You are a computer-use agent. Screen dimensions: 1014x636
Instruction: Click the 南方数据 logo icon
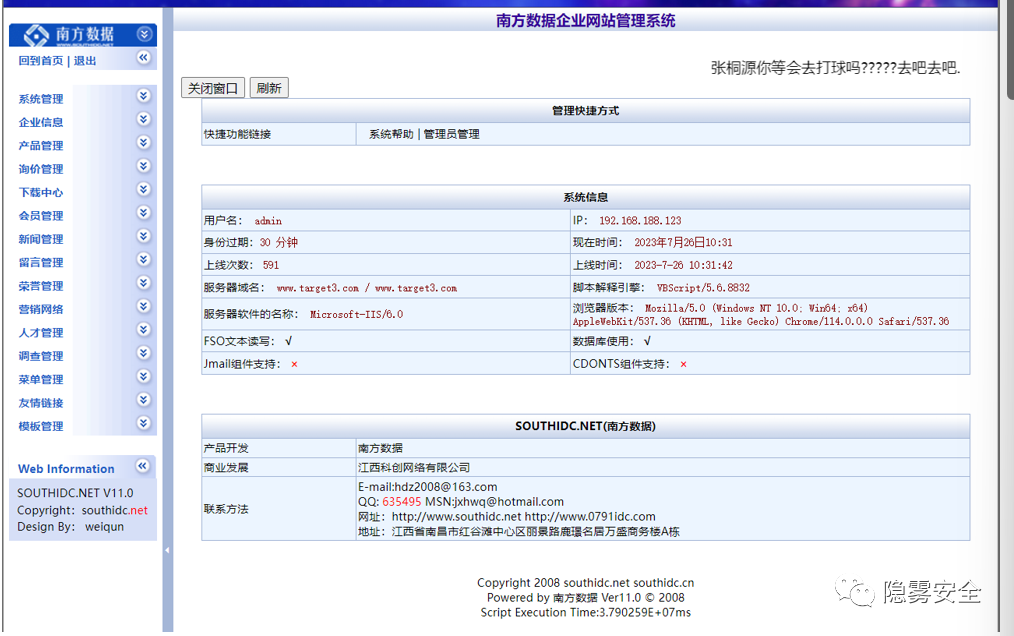(36, 35)
